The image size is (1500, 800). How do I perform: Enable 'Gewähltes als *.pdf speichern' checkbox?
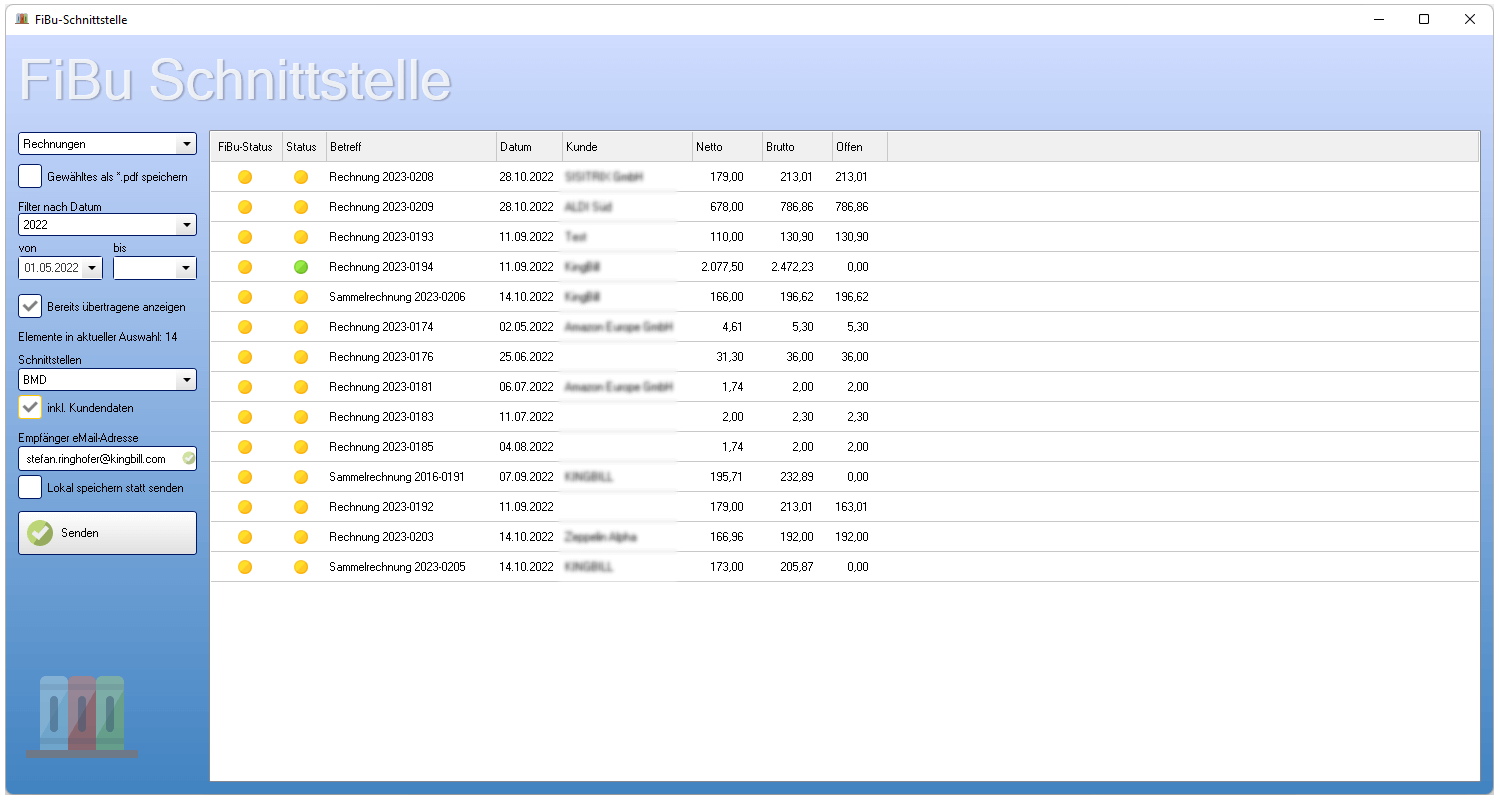[x=31, y=176]
